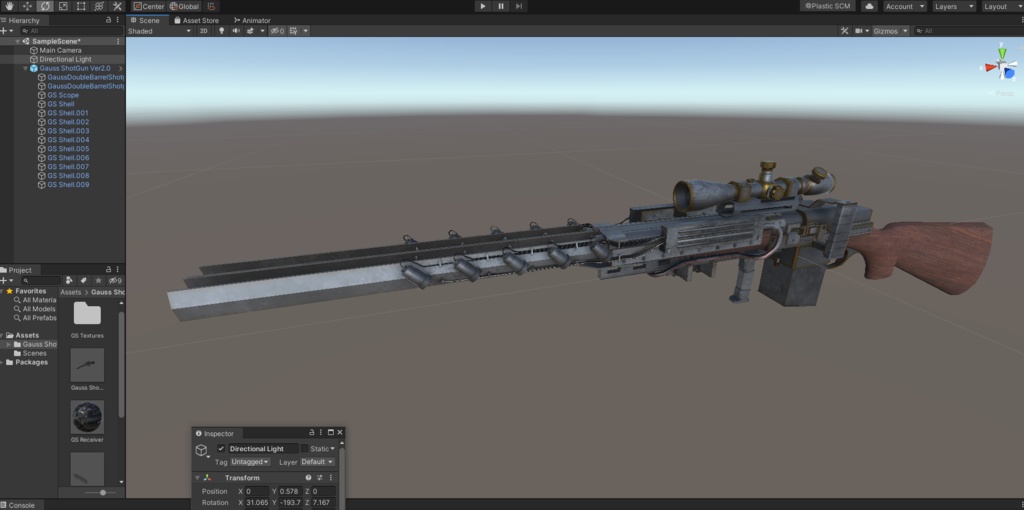Collapse the Transform component foldout
The width and height of the screenshot is (1024, 510).
(x=197, y=477)
